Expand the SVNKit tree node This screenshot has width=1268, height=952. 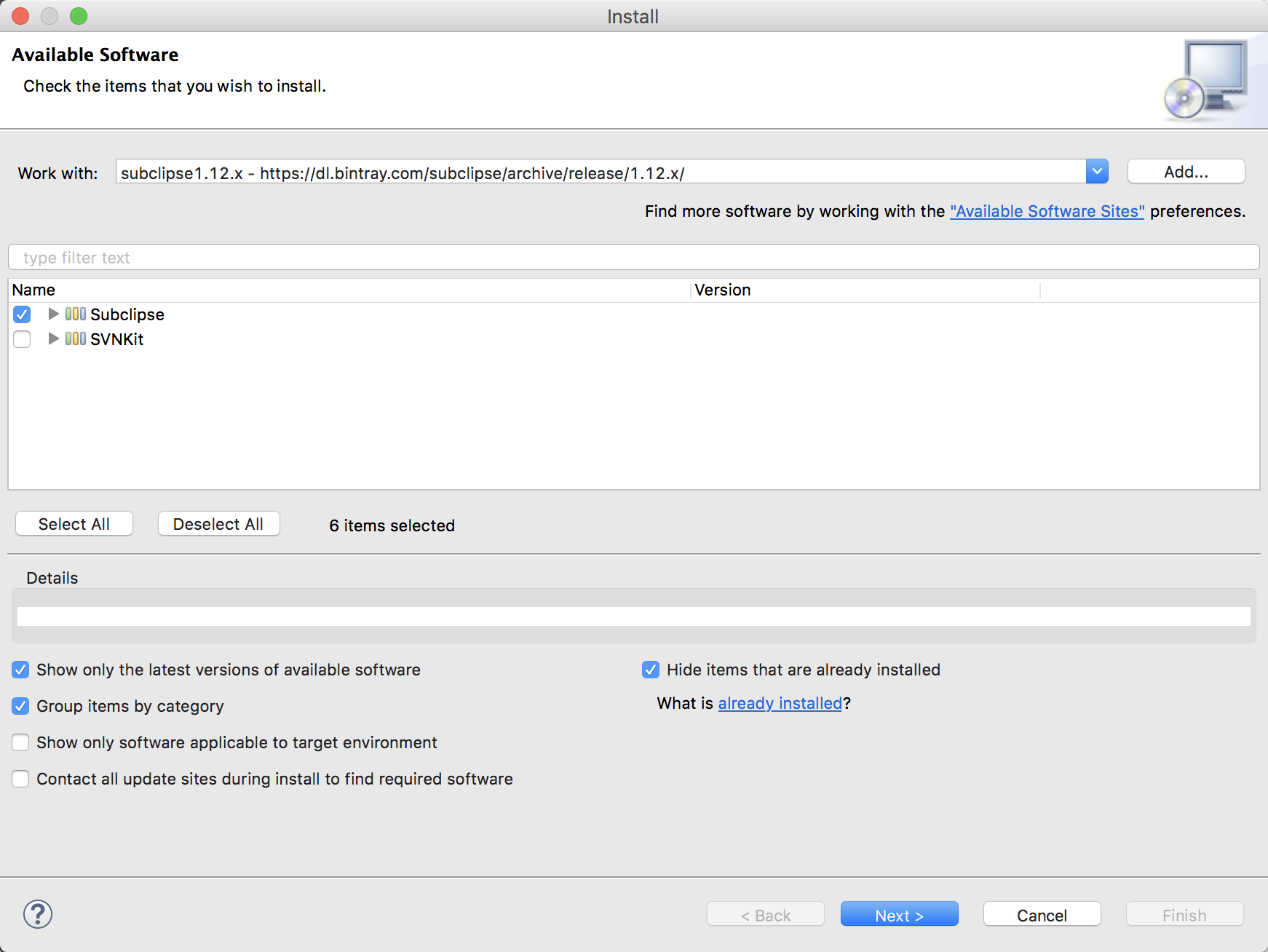53,339
